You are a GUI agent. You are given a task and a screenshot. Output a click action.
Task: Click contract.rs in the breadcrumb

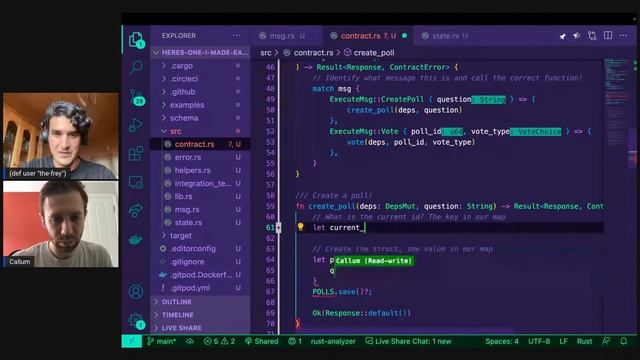tap(313, 53)
